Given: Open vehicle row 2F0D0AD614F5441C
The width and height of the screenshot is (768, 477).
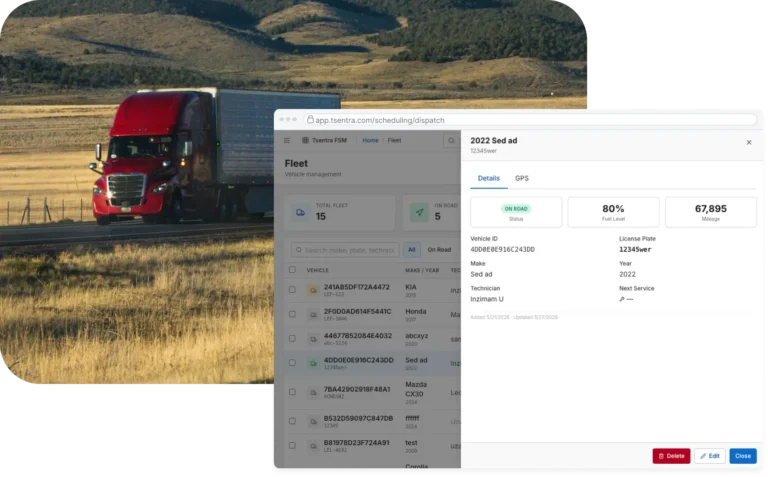Looking at the screenshot, I should (373, 315).
